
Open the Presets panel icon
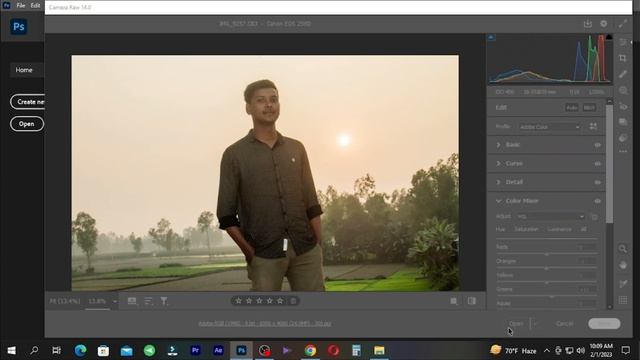click(x=622, y=138)
